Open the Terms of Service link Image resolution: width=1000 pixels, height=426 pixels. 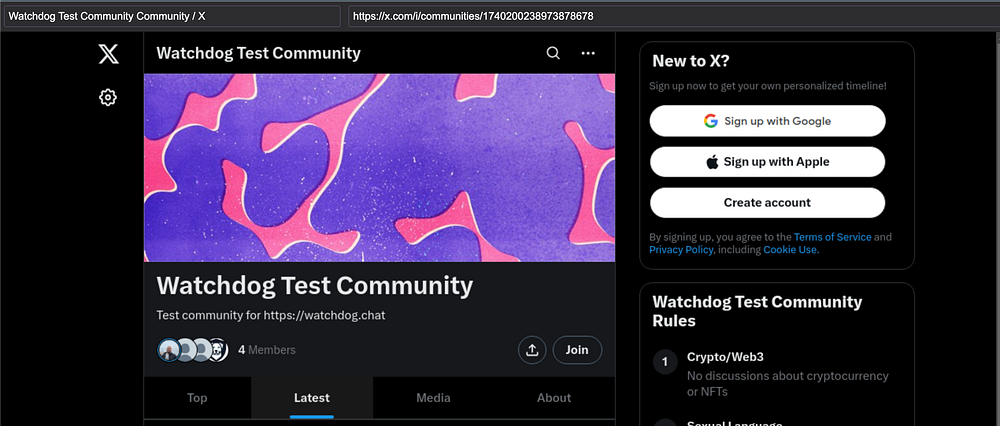(832, 237)
